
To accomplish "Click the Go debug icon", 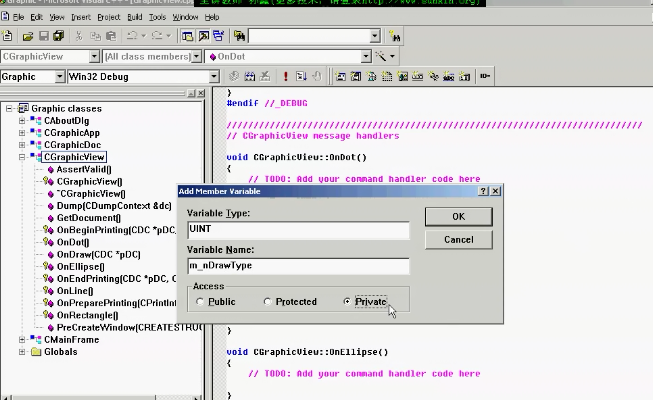I will [301, 76].
